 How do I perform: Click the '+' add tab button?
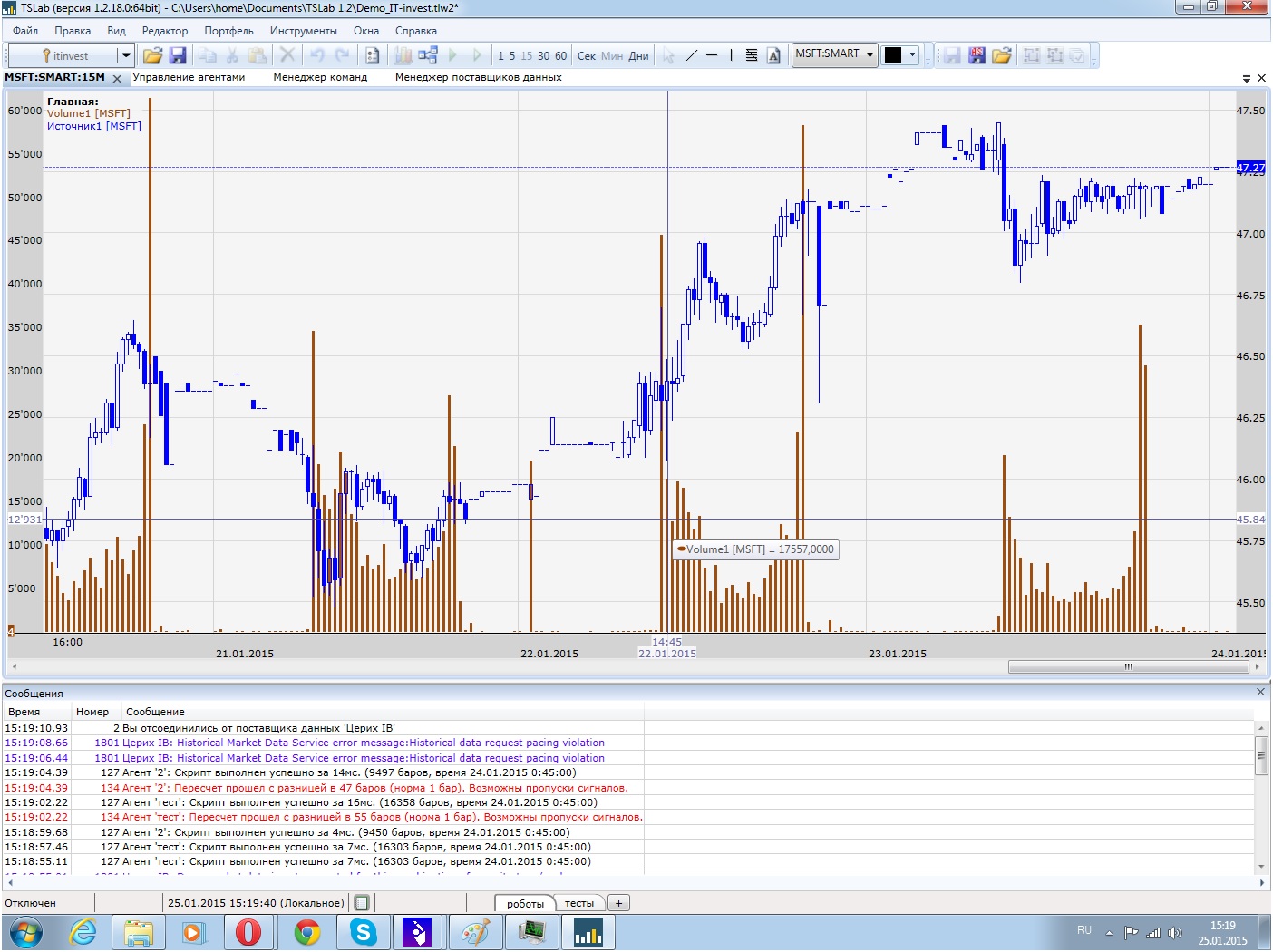click(x=619, y=903)
